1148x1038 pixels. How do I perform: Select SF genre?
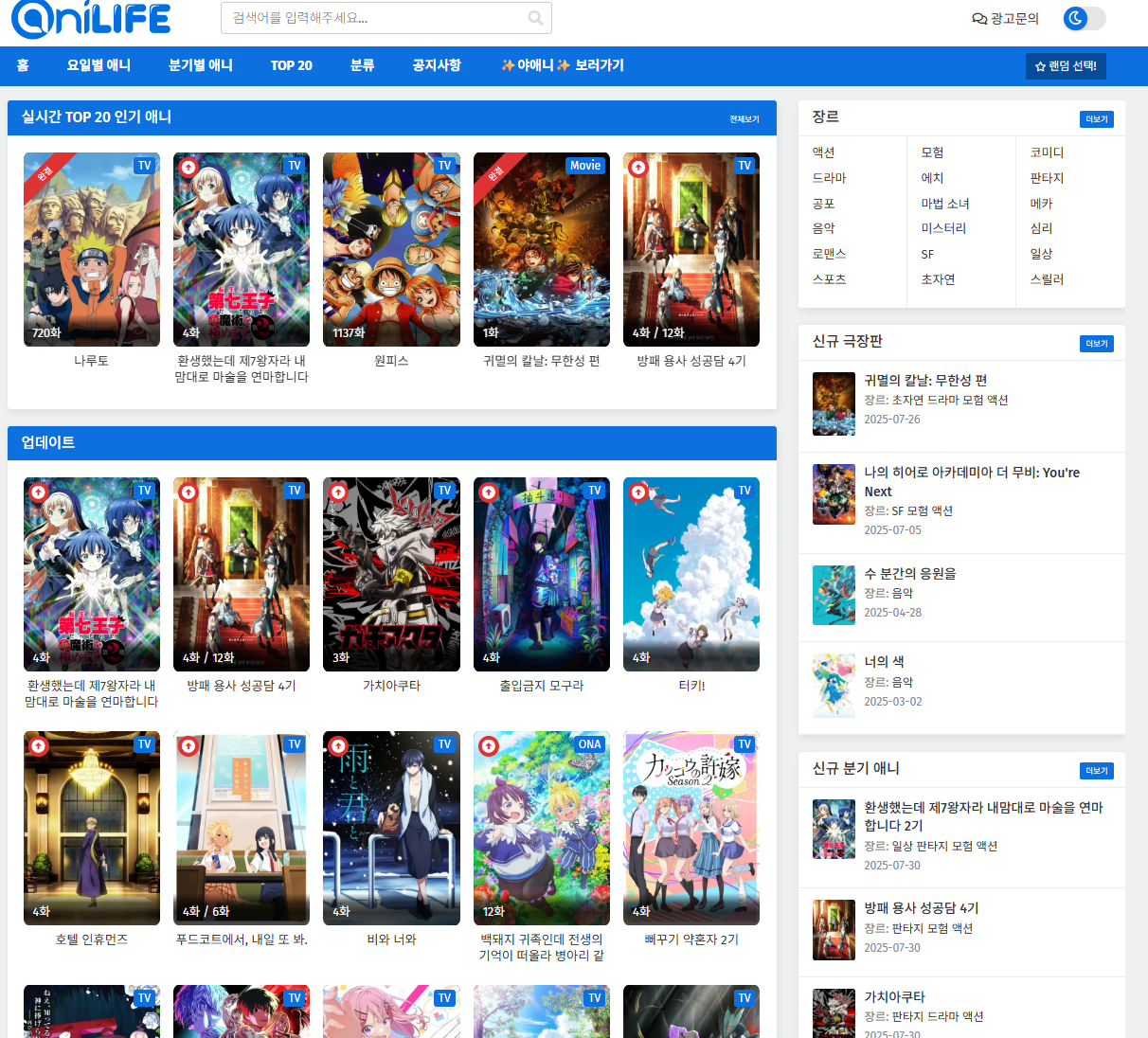point(927,254)
